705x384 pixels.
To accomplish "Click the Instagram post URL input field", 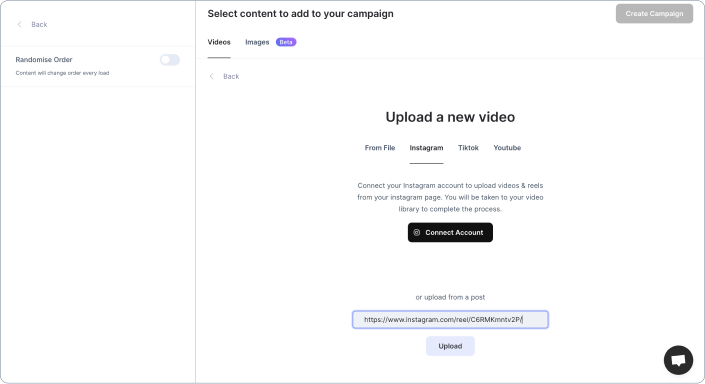I will (x=450, y=320).
